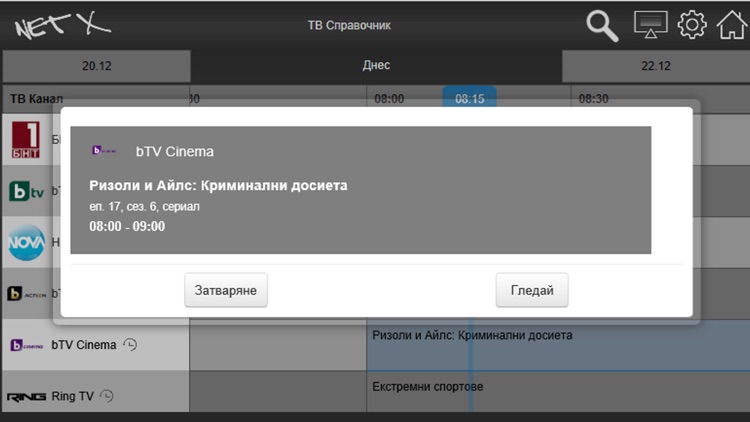The width and height of the screenshot is (750, 422).
Task: Select the bTV channel logo
Action: click(x=26, y=191)
